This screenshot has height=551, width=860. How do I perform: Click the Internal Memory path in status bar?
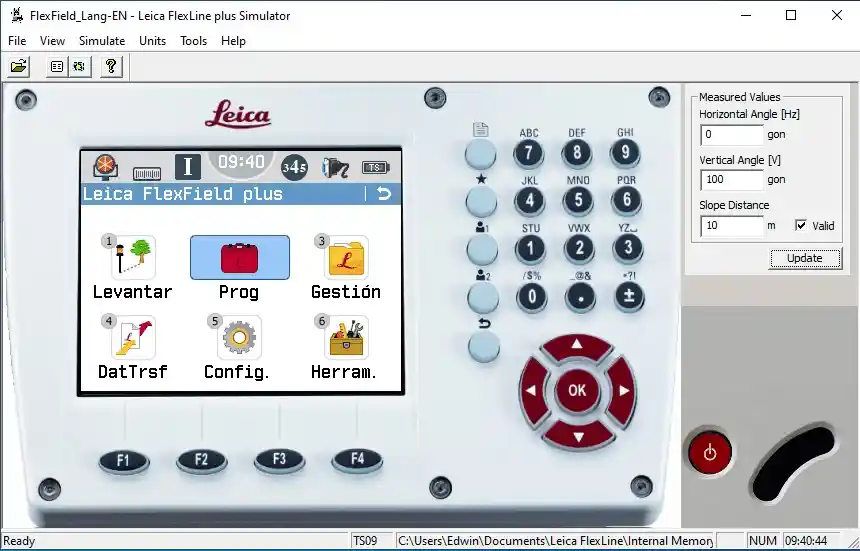(x=555, y=541)
